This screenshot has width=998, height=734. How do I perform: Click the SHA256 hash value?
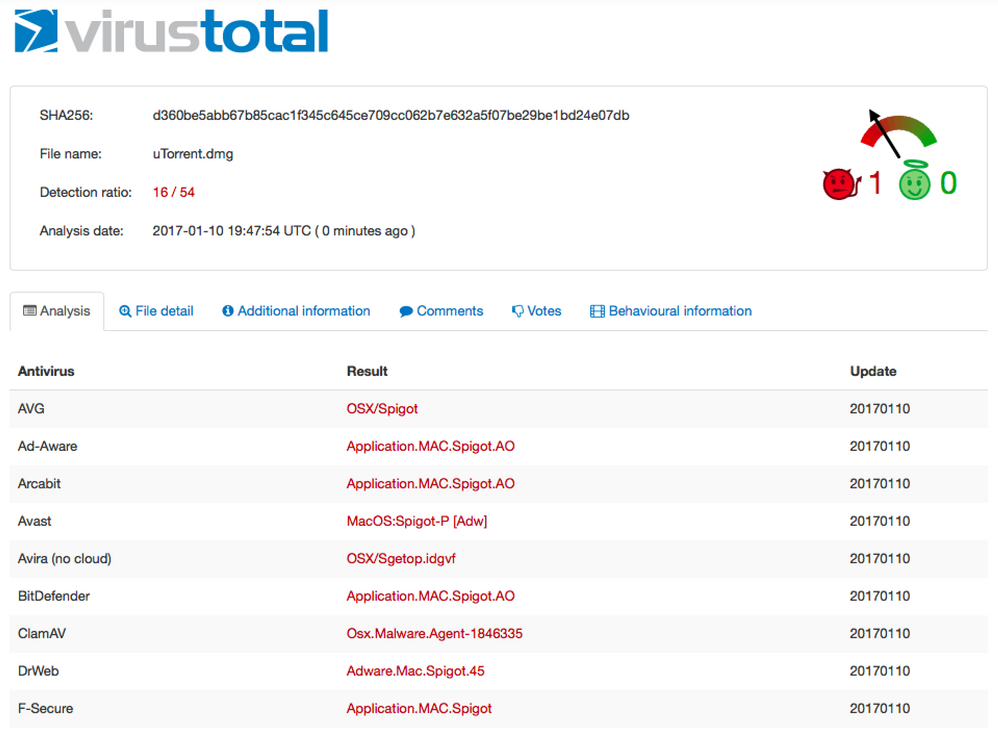click(x=391, y=115)
